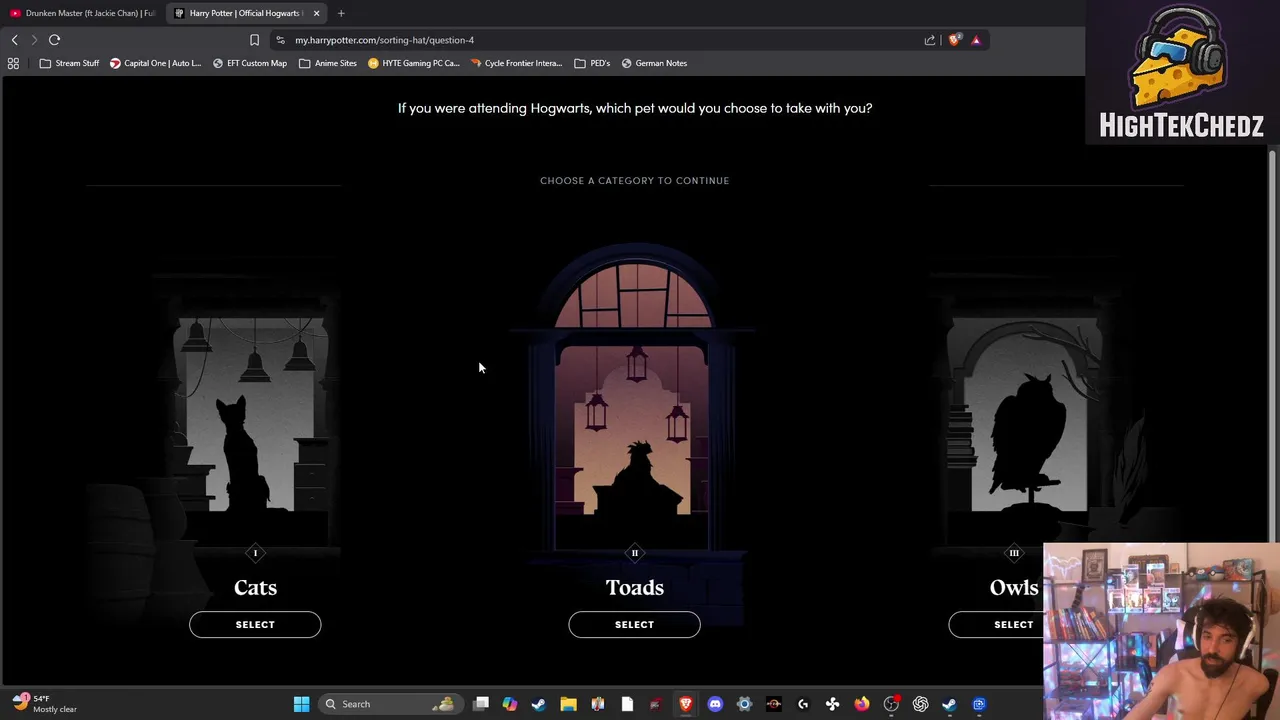
Task: Launch Copilot from the taskbar
Action: click(x=510, y=704)
